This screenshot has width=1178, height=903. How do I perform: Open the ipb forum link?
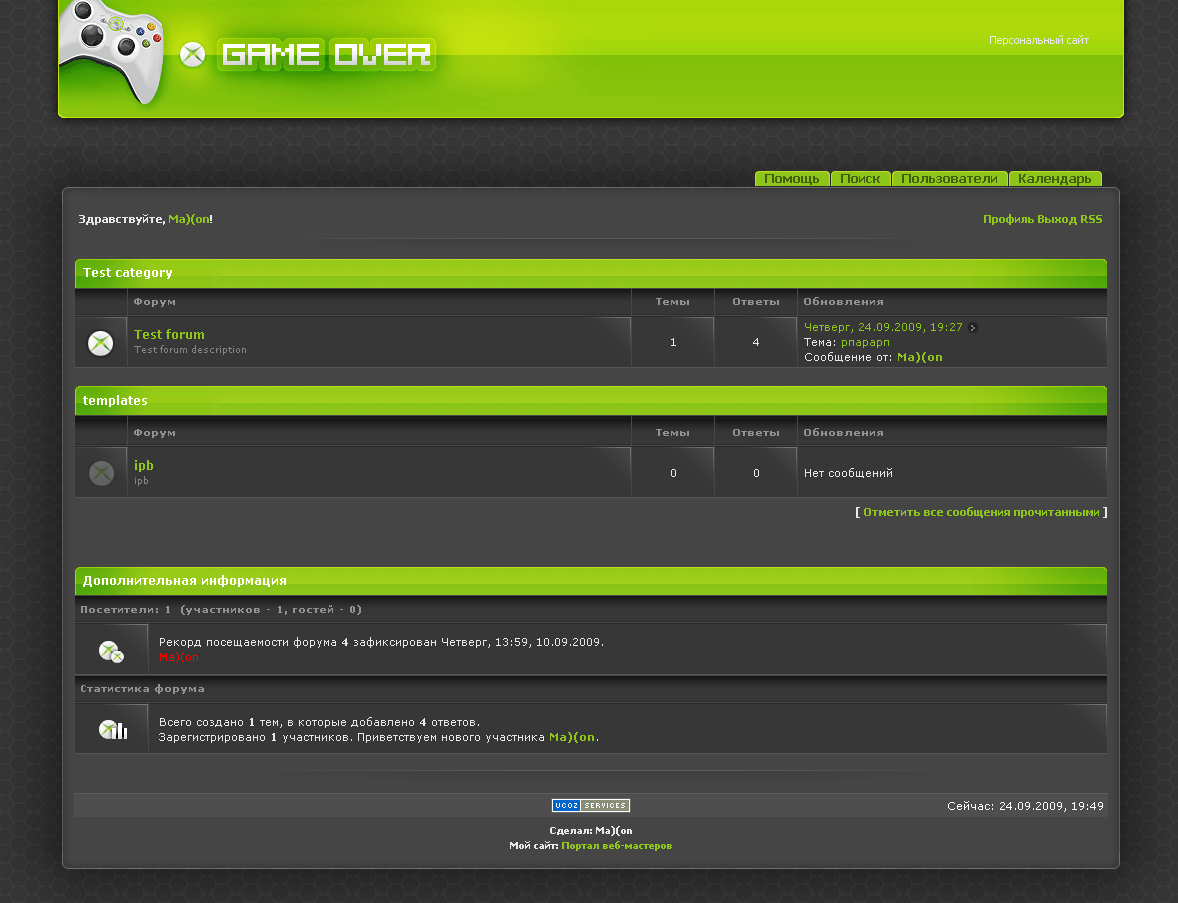[143, 466]
